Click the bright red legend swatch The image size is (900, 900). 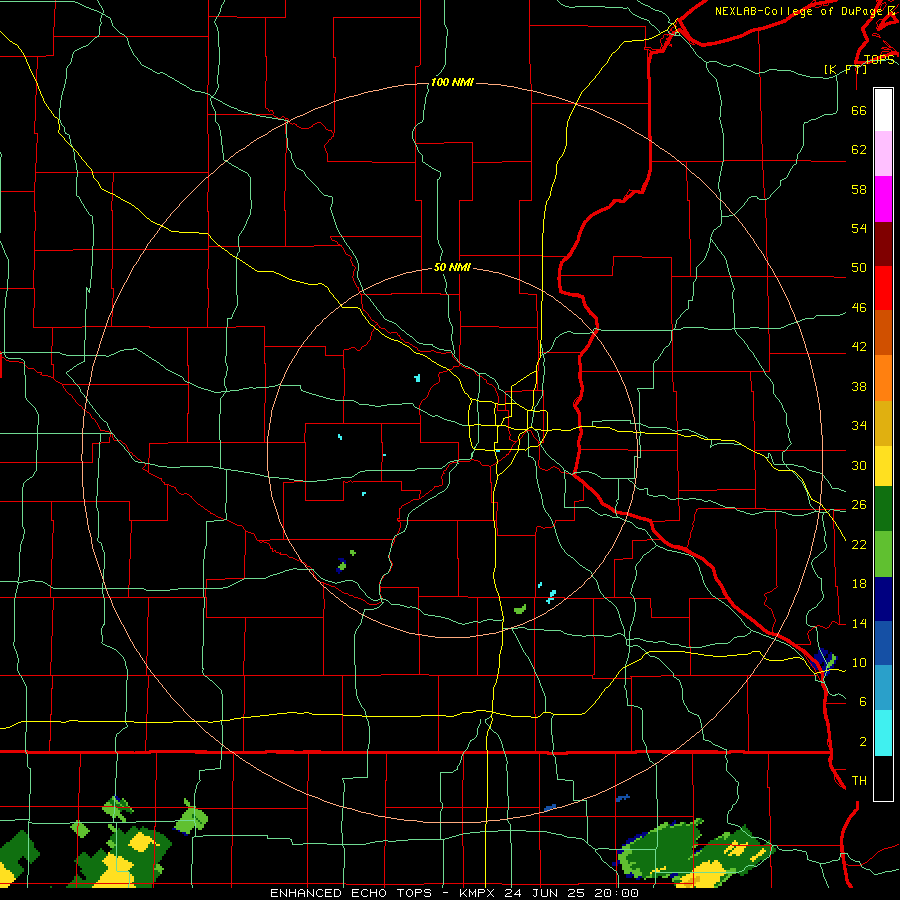click(x=883, y=288)
